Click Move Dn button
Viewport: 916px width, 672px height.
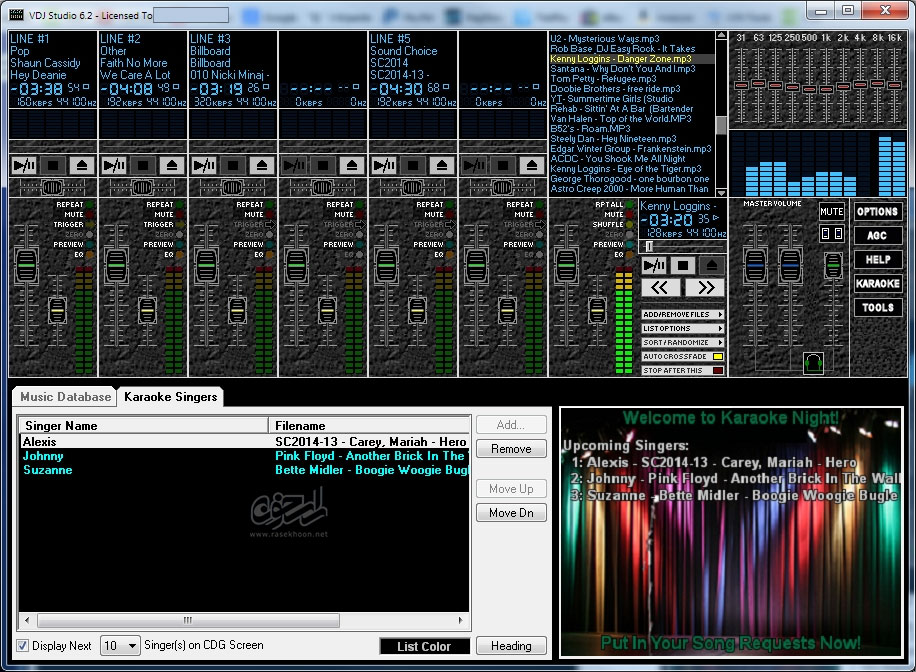click(x=511, y=512)
